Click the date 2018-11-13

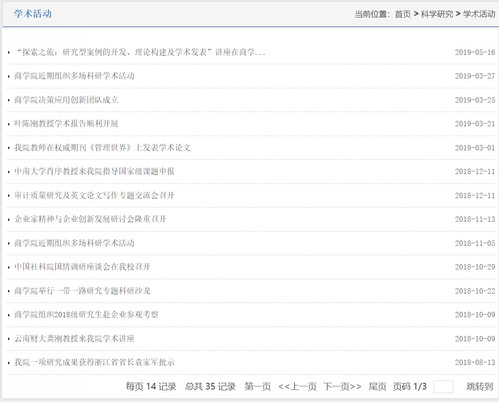click(x=475, y=219)
